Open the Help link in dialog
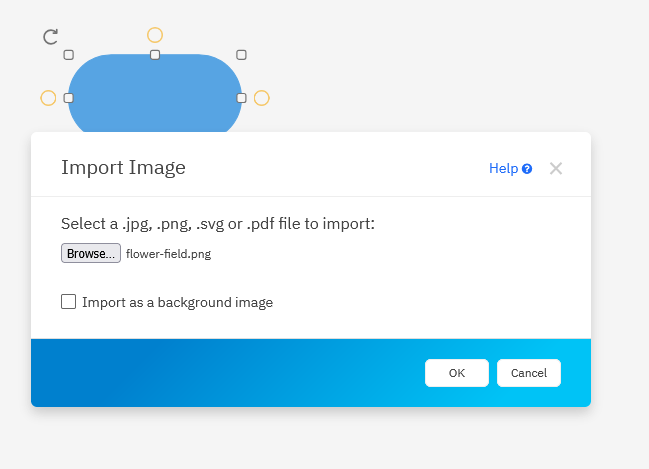The height and width of the screenshot is (469, 649). pyautogui.click(x=503, y=168)
